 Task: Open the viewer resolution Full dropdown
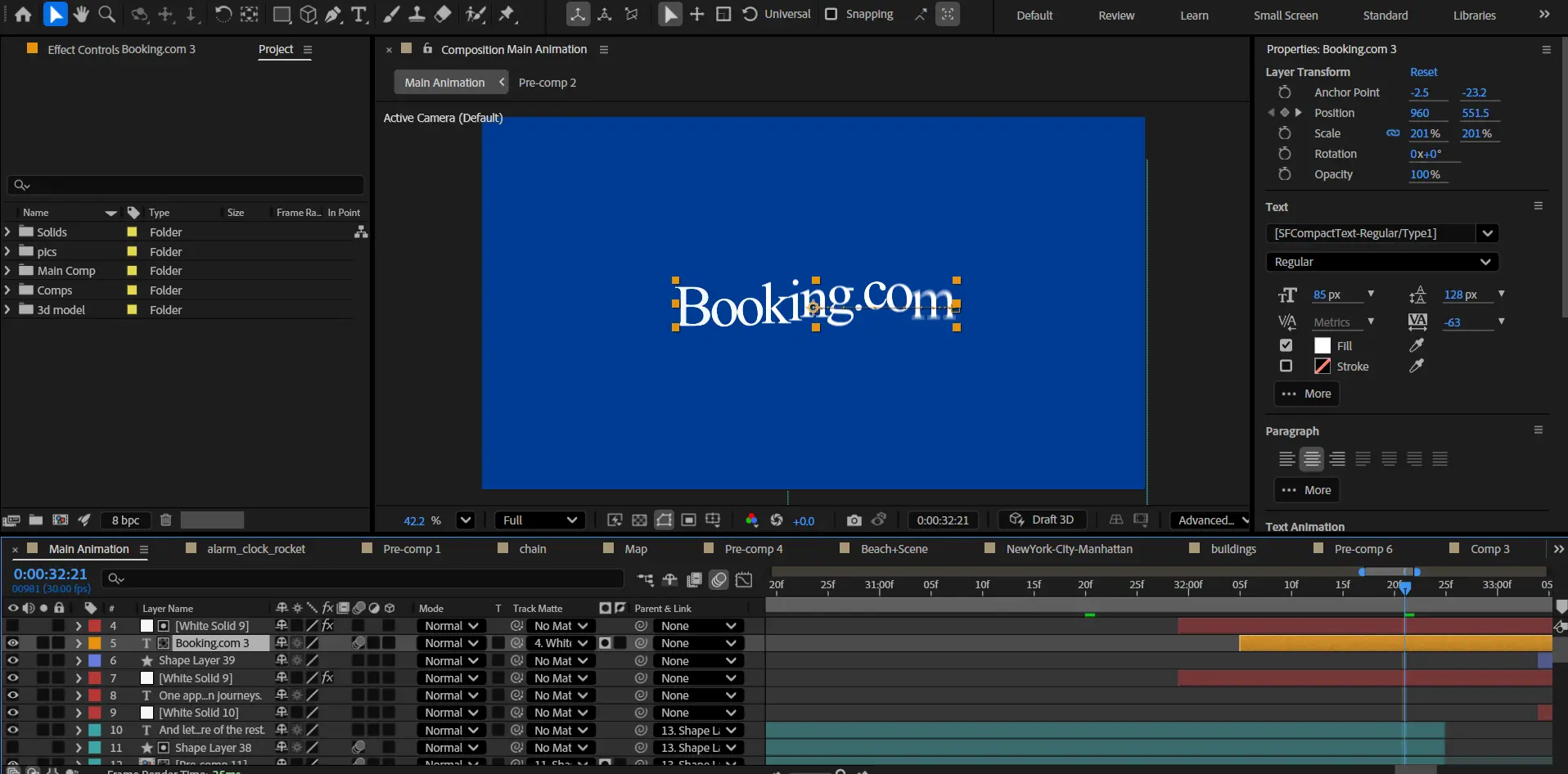click(x=538, y=520)
